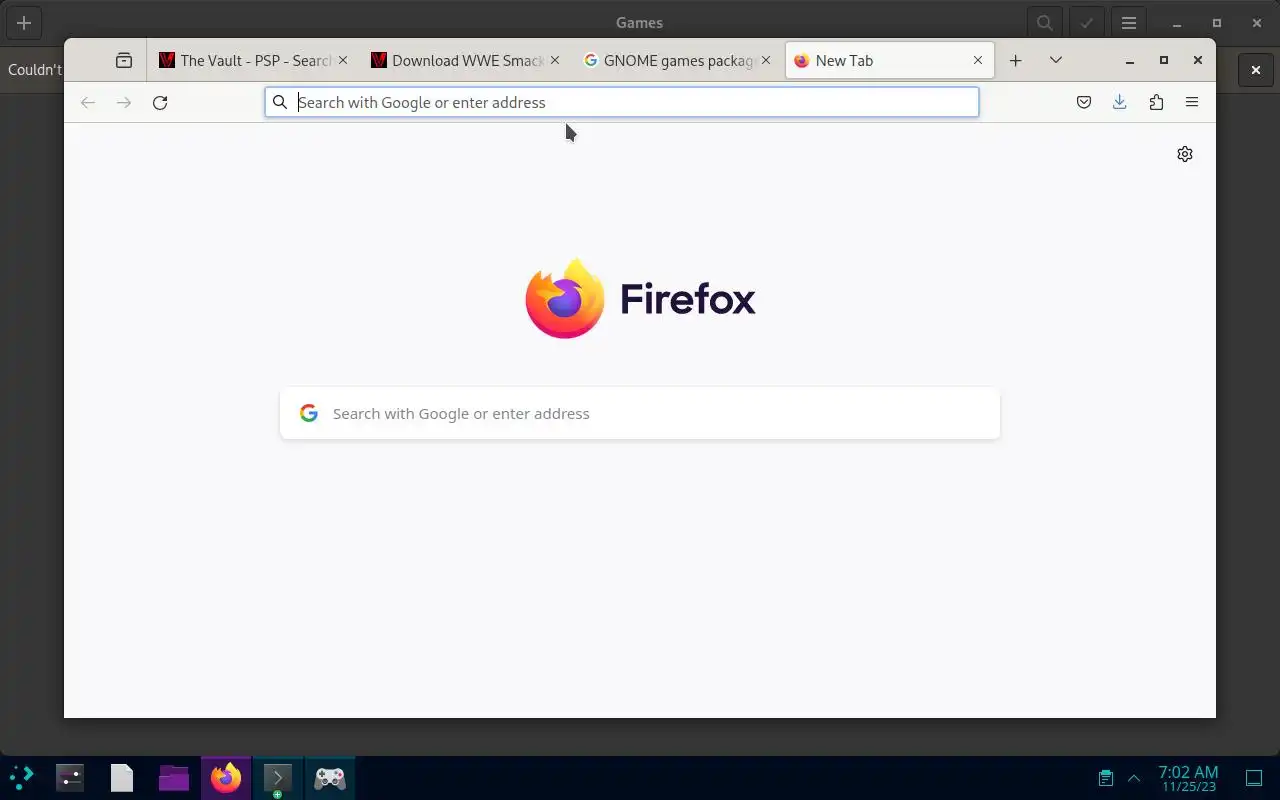Open the purple Files folder in taskbar
The width and height of the screenshot is (1280, 800).
pos(174,777)
